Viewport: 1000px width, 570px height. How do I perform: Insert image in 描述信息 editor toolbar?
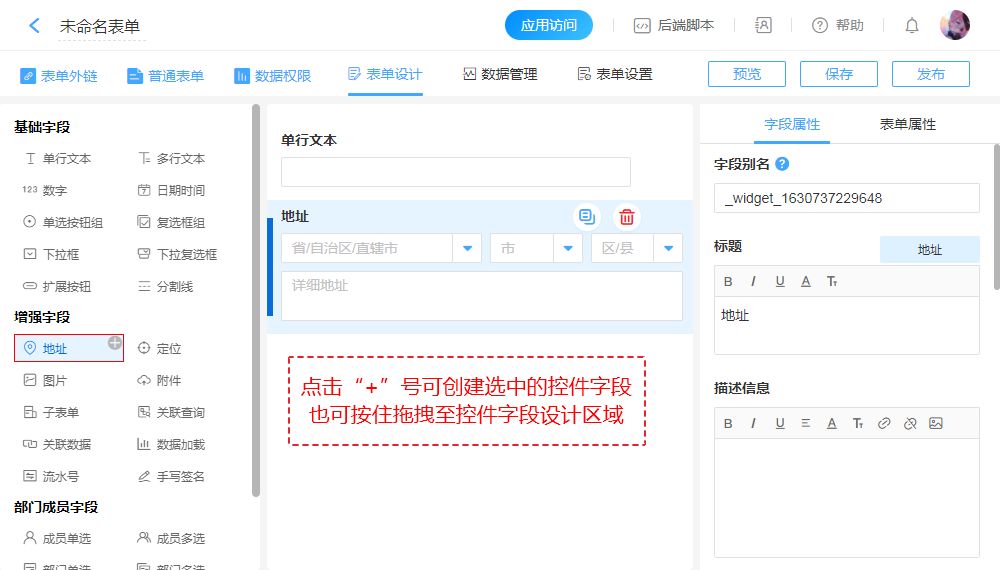[935, 423]
